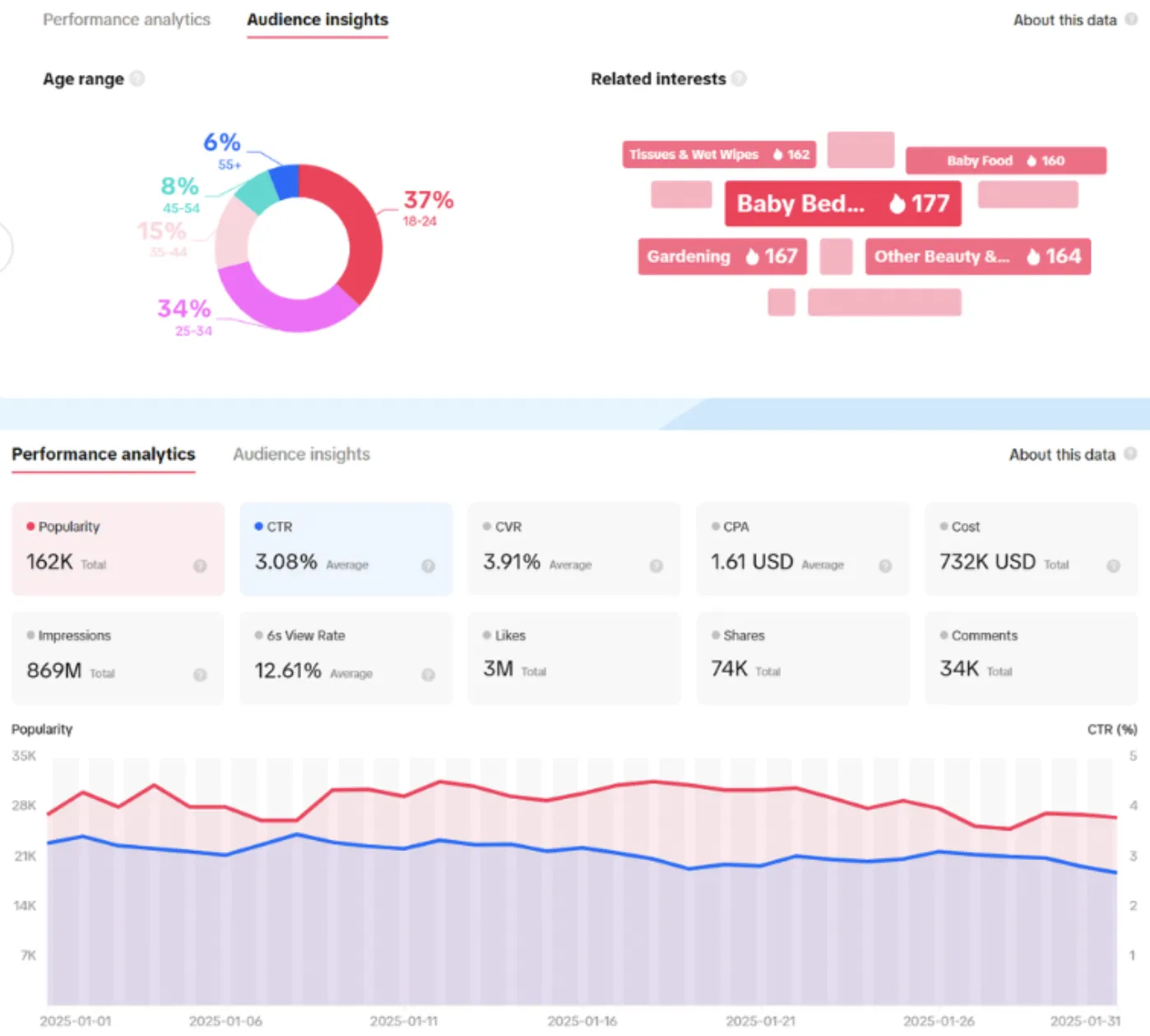Viewport: 1150px width, 1036px height.
Task: Click the 2025-01-26 date on chart axis
Action: [939, 1020]
